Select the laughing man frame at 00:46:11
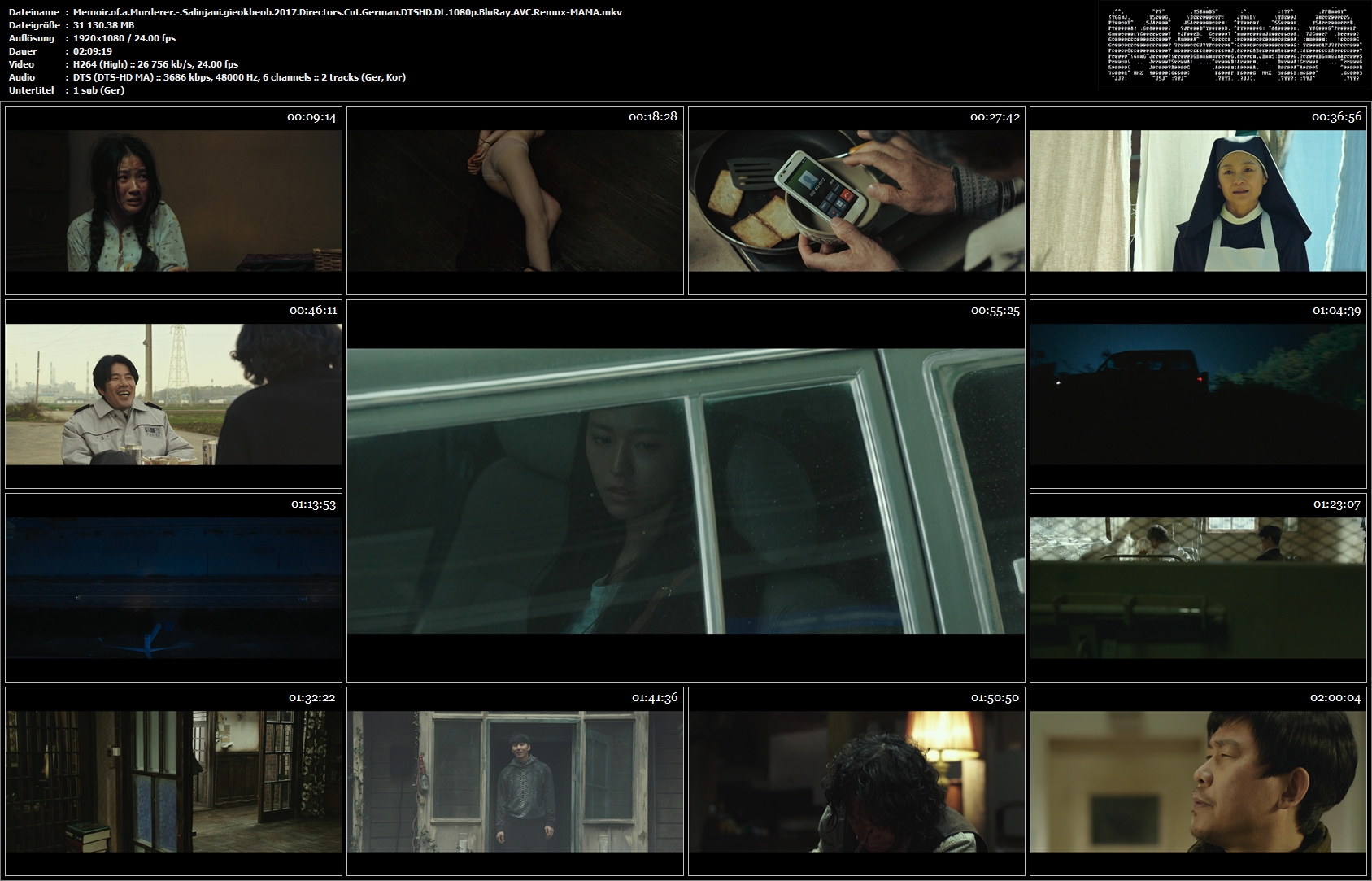The width and height of the screenshot is (1372, 881). pos(173,394)
